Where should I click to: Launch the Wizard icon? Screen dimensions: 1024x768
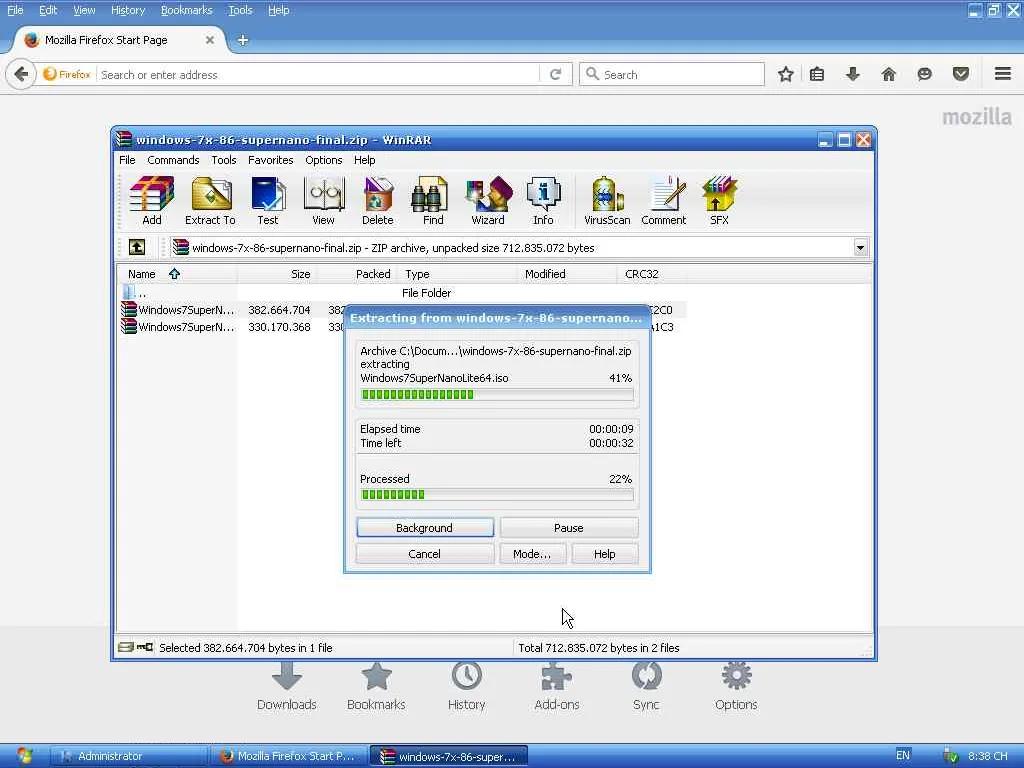pyautogui.click(x=488, y=200)
